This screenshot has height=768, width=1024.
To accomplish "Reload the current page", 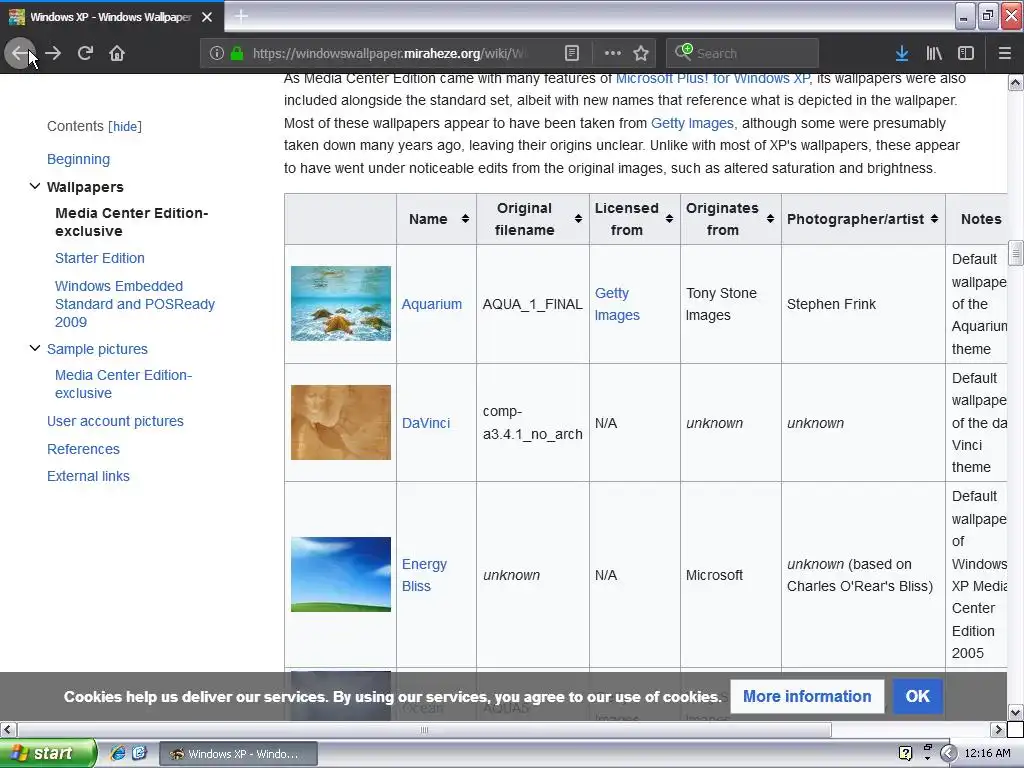I will click(86, 53).
